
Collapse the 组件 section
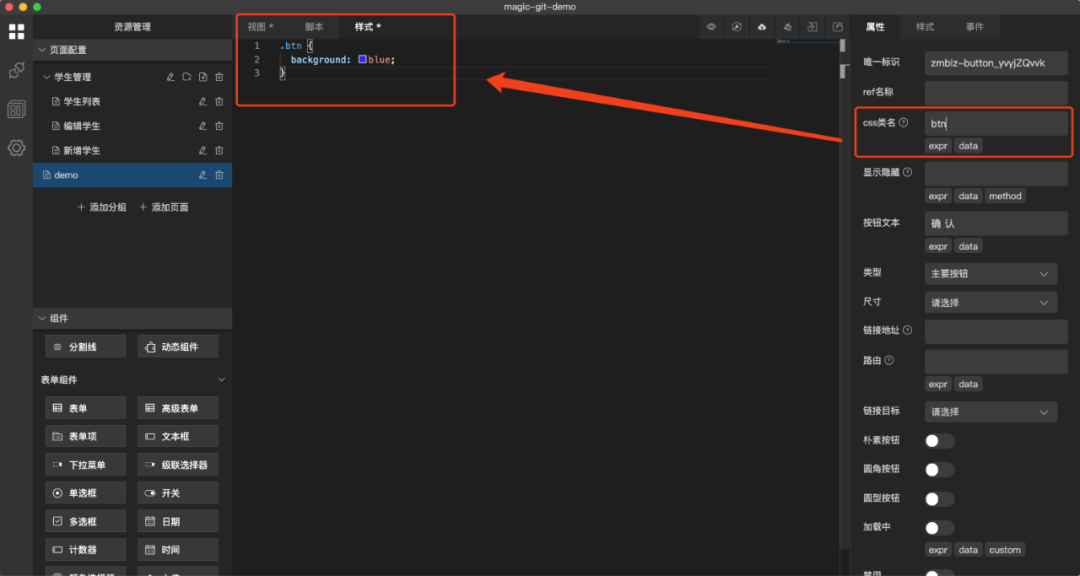tap(43, 318)
